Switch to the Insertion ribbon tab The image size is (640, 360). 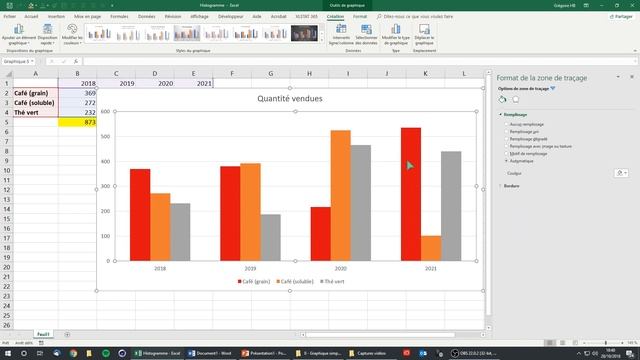pos(56,16)
